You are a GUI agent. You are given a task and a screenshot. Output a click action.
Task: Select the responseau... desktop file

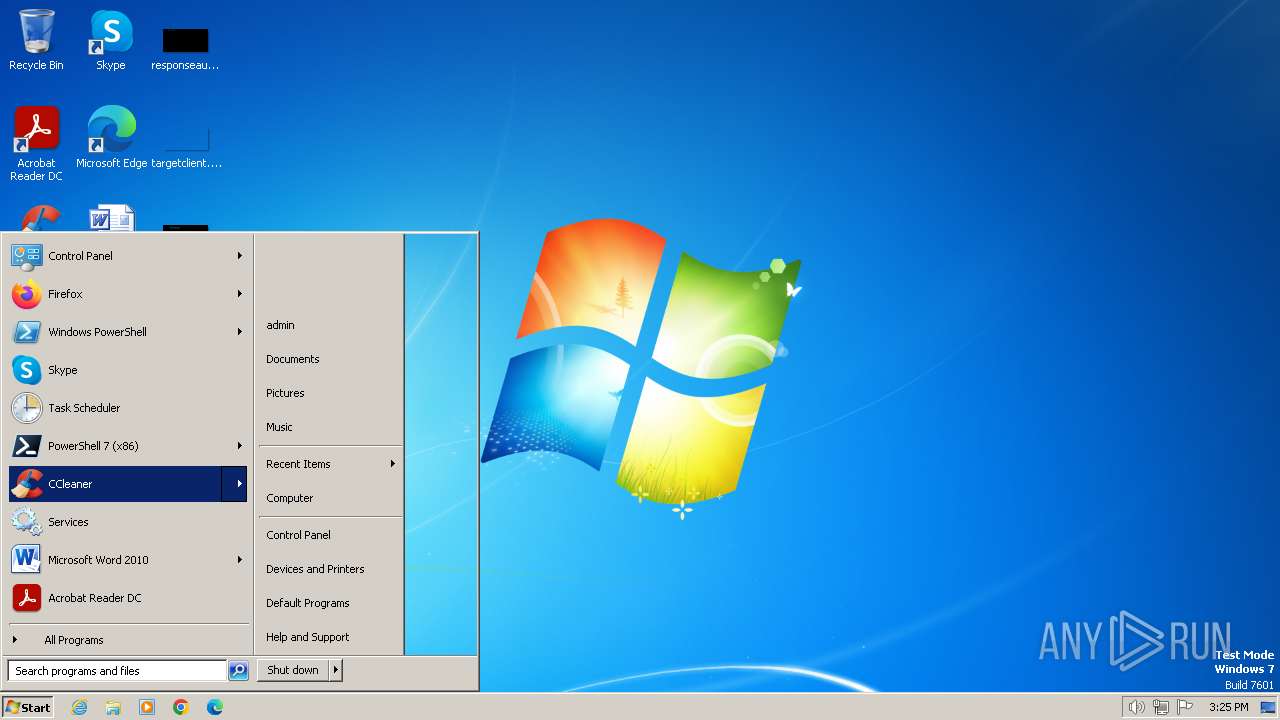coord(185,48)
